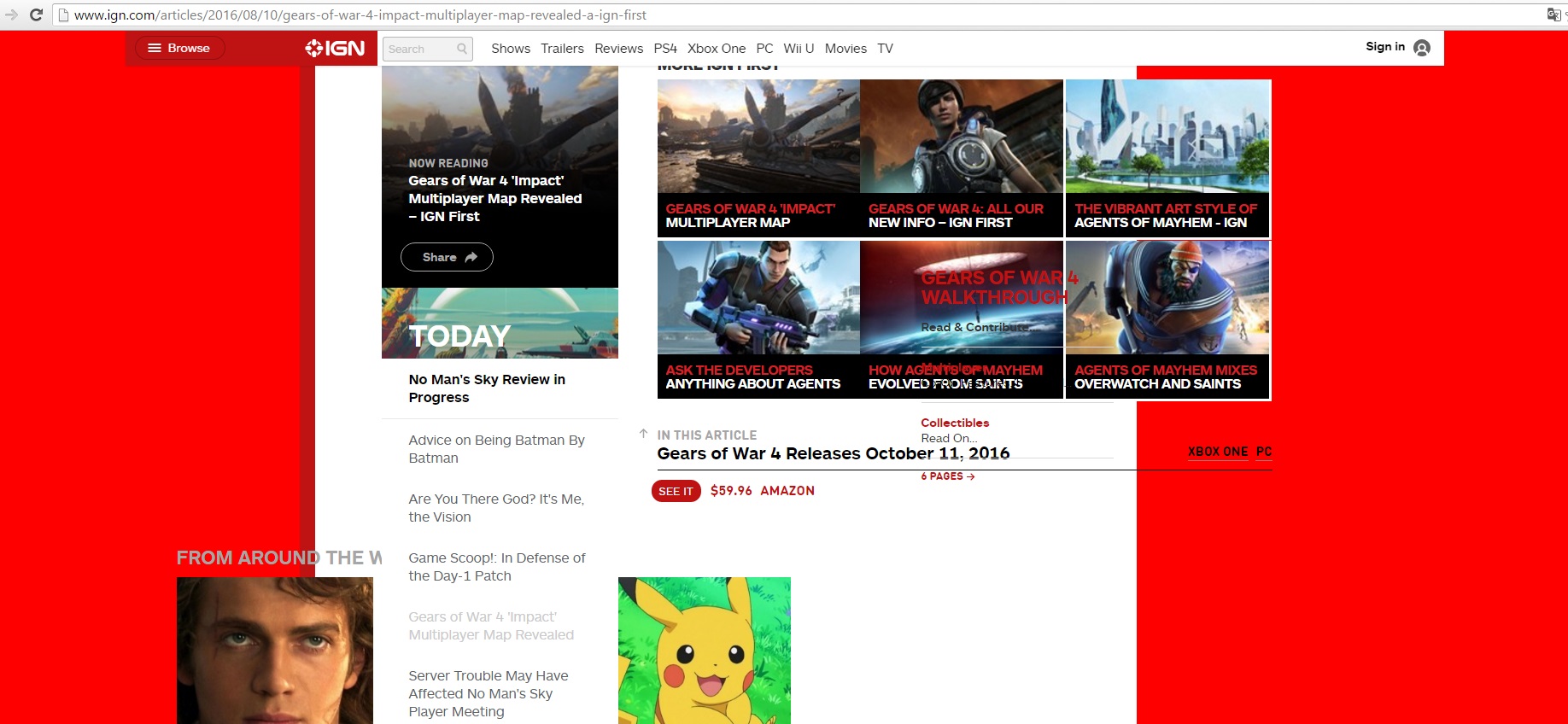
Task: Click the Collectibles link
Action: (955, 423)
